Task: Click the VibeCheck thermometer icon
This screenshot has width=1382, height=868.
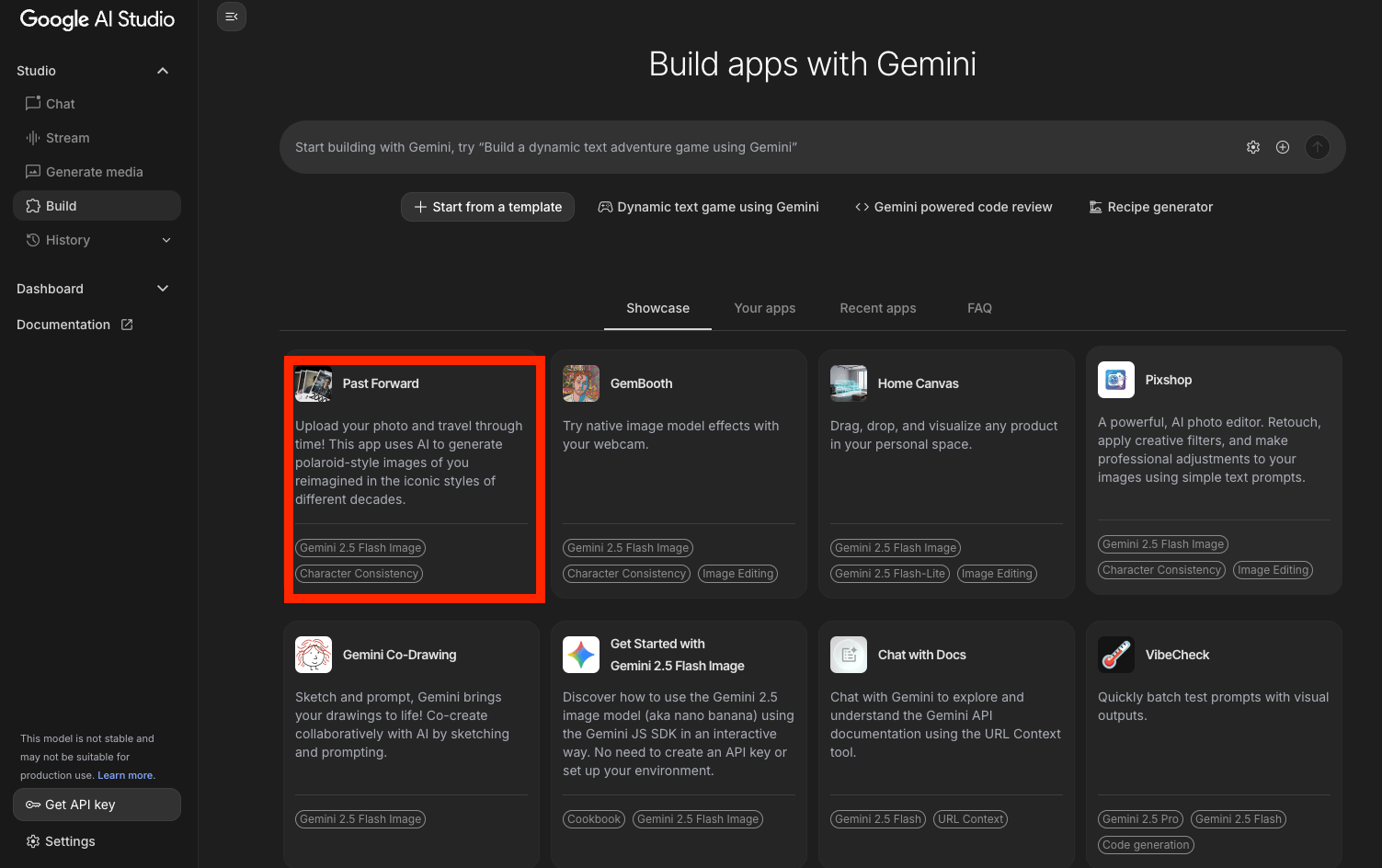Action: pyautogui.click(x=1116, y=655)
